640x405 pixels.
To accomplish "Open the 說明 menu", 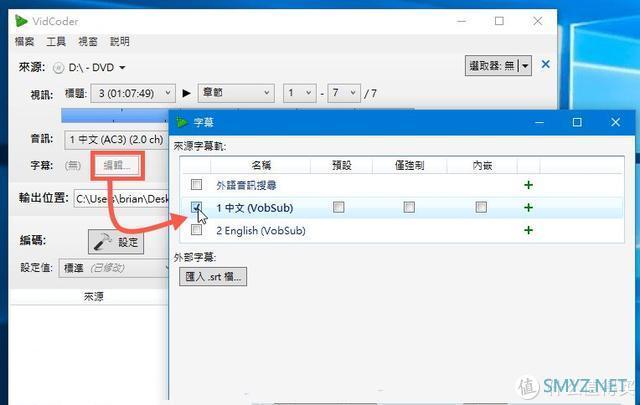I will click(x=120, y=41).
